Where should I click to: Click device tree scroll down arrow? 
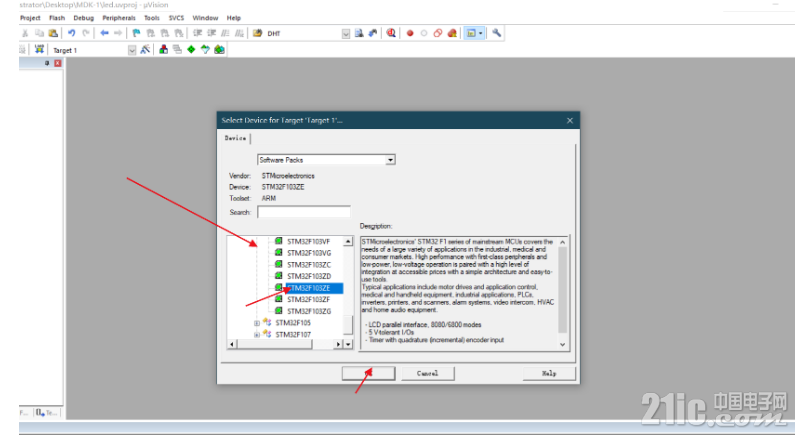(348, 344)
